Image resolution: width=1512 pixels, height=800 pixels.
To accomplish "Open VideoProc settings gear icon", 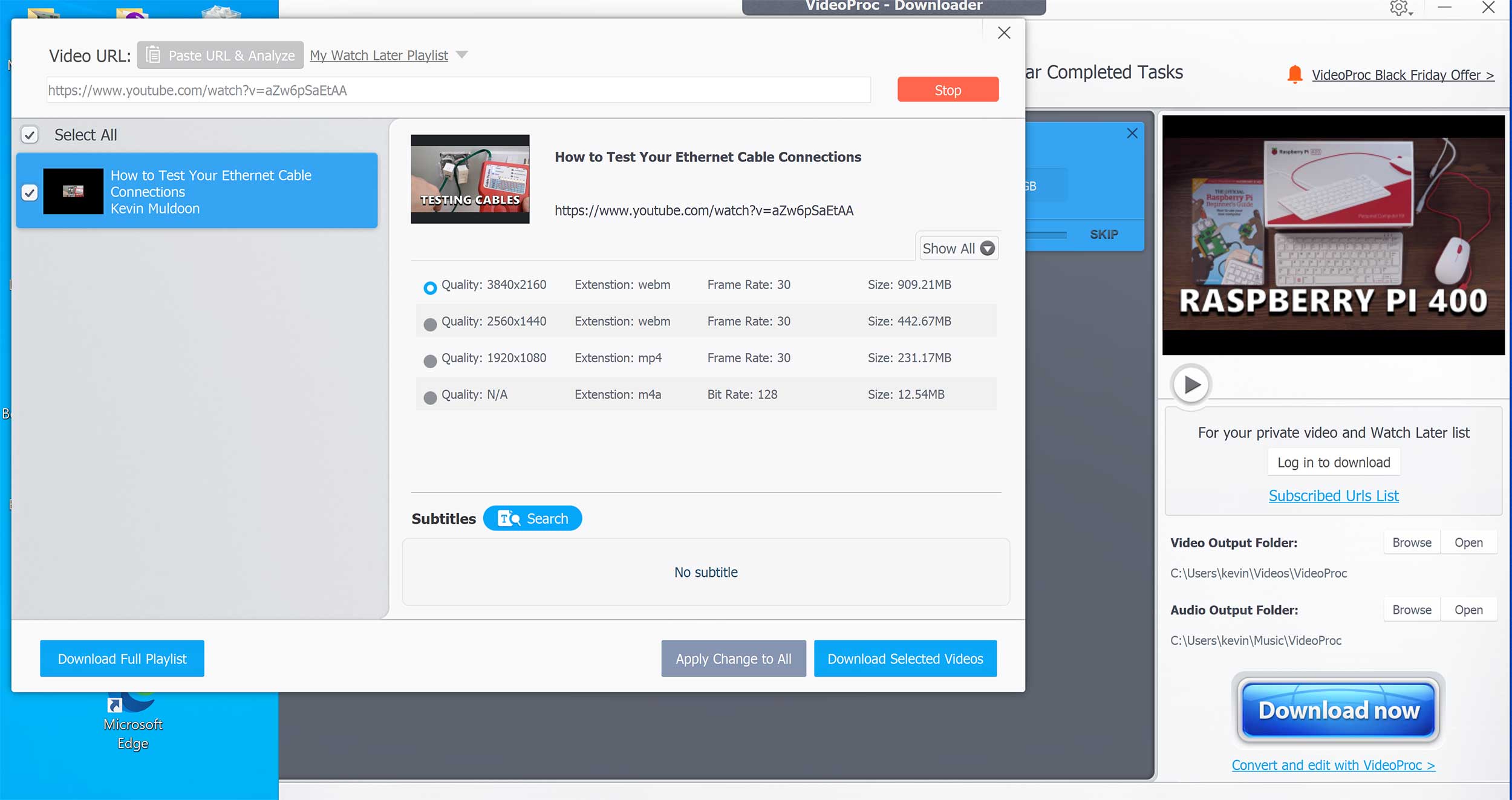I will point(1400,8).
